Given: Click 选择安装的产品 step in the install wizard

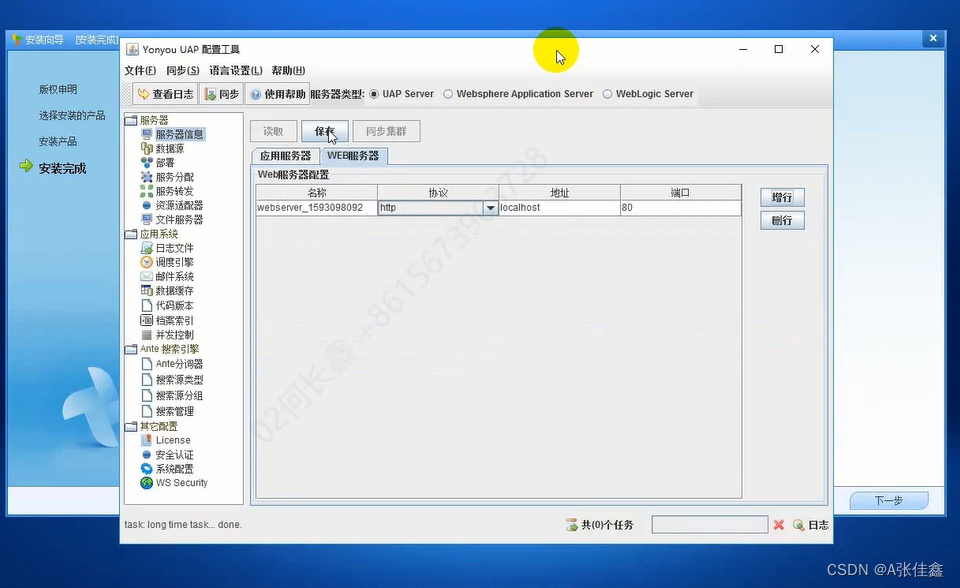Looking at the screenshot, I should pyautogui.click(x=72, y=116).
